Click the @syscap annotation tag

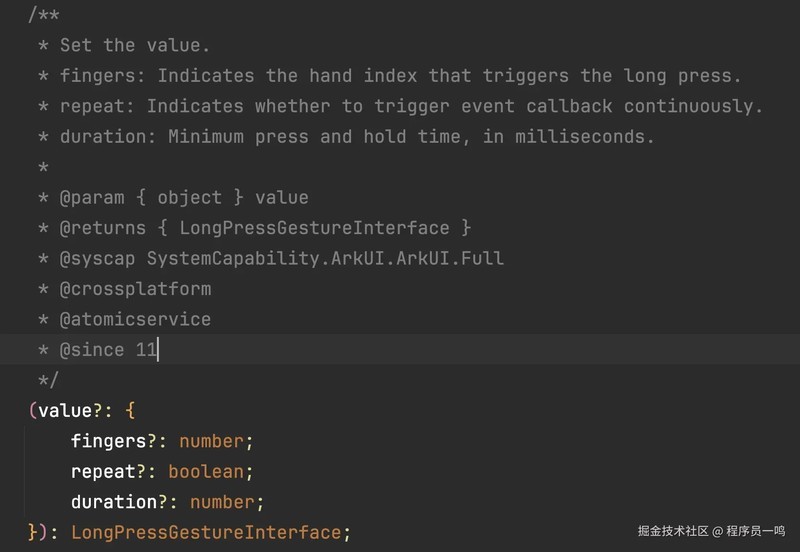click(98, 259)
